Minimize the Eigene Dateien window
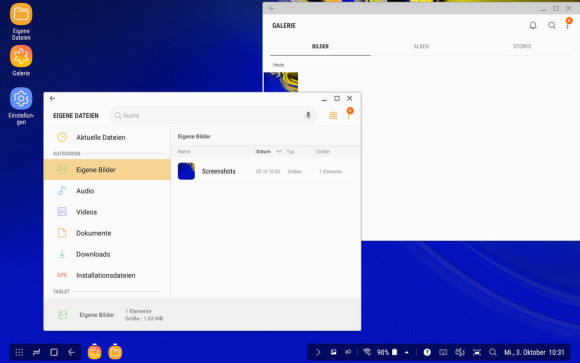580x363 pixels. [324, 99]
